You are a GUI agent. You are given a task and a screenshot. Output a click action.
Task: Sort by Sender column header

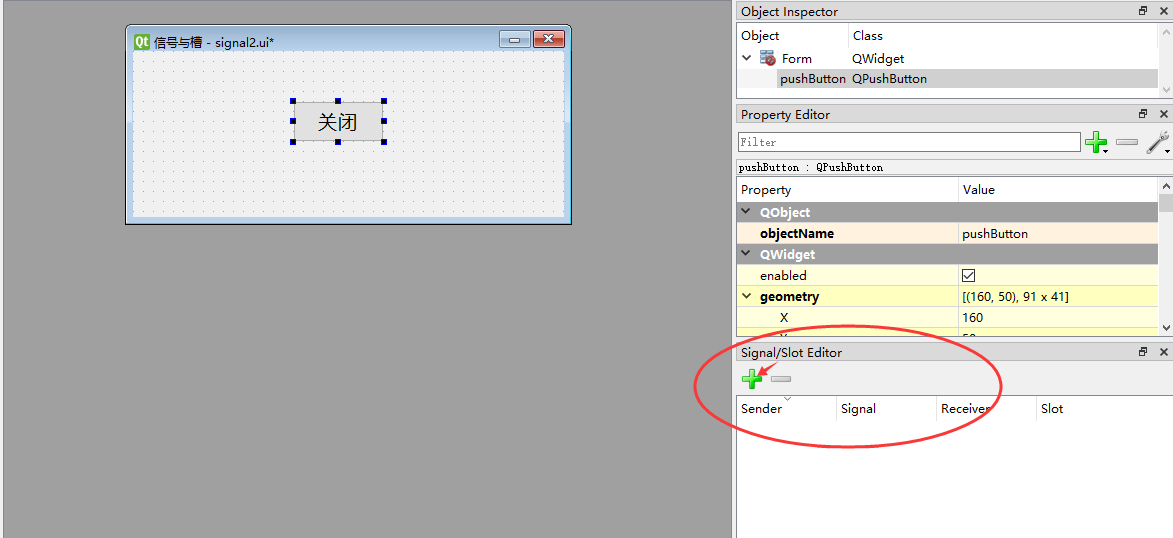click(786, 409)
